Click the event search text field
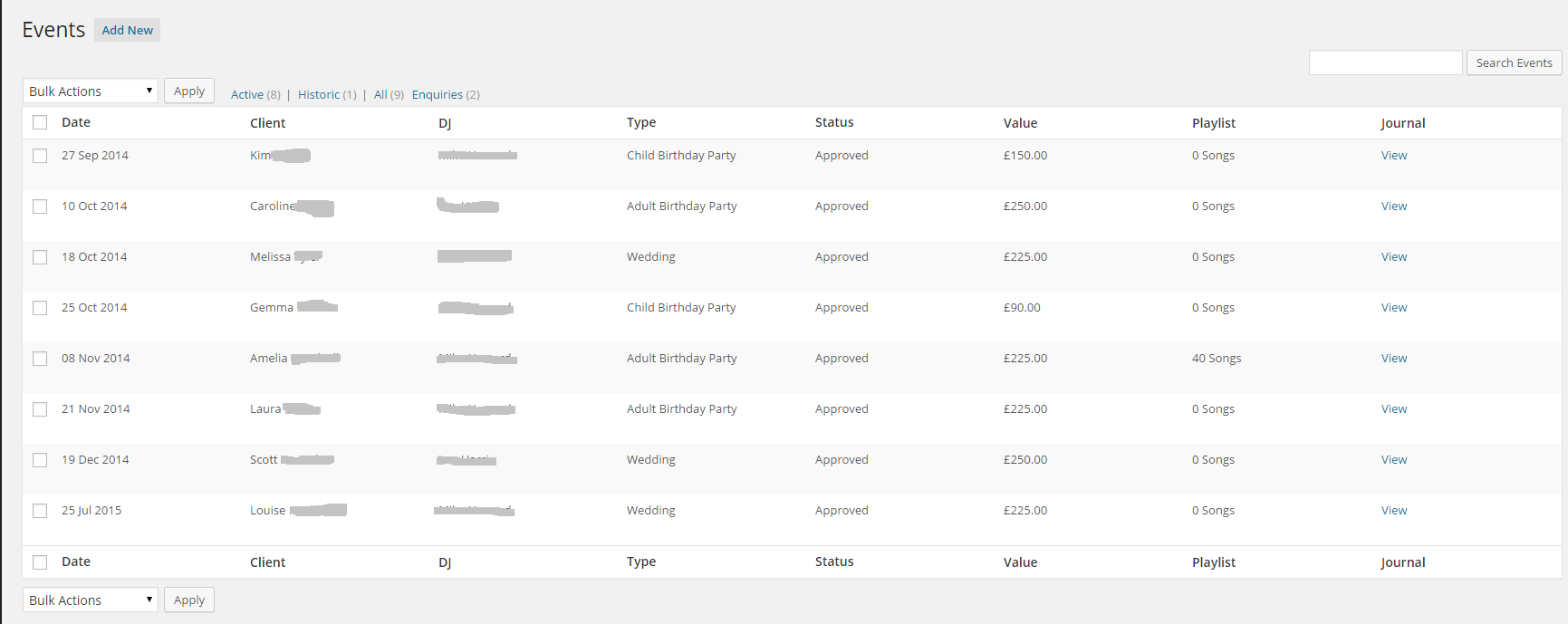1568x624 pixels. [1385, 62]
